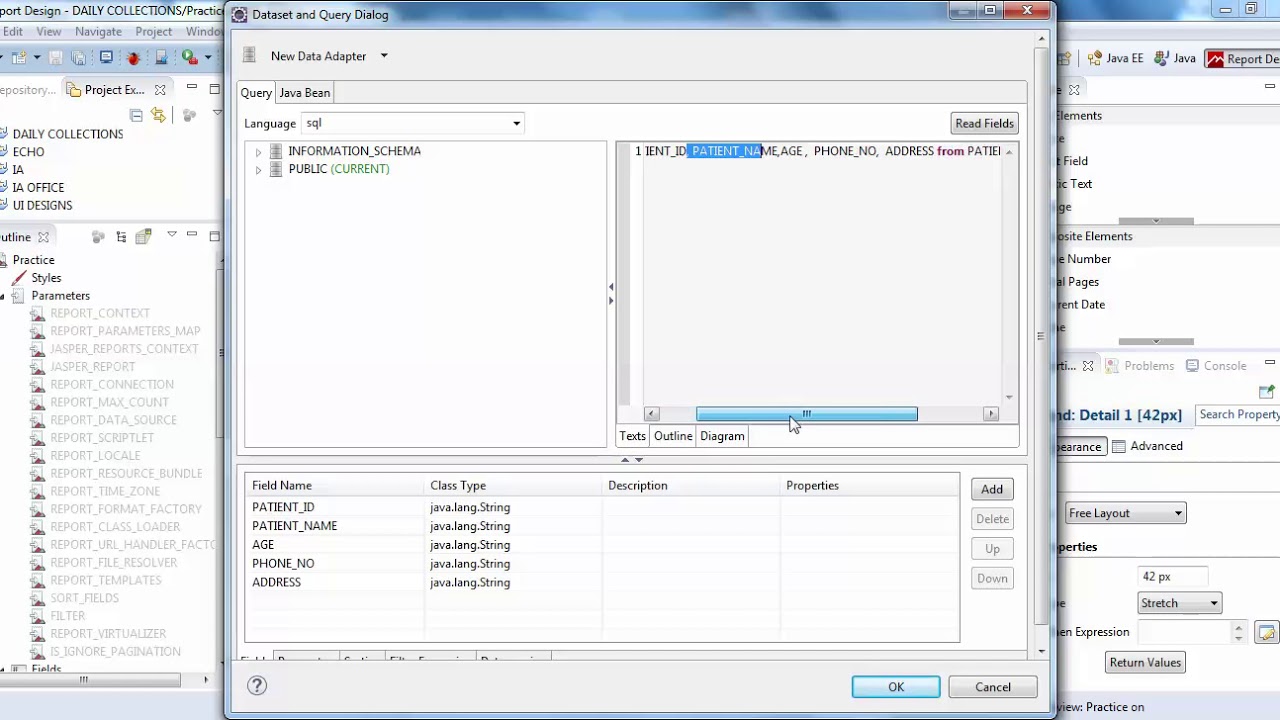Switch to the Advanced properties tab
1280x720 pixels.
pos(1147,446)
